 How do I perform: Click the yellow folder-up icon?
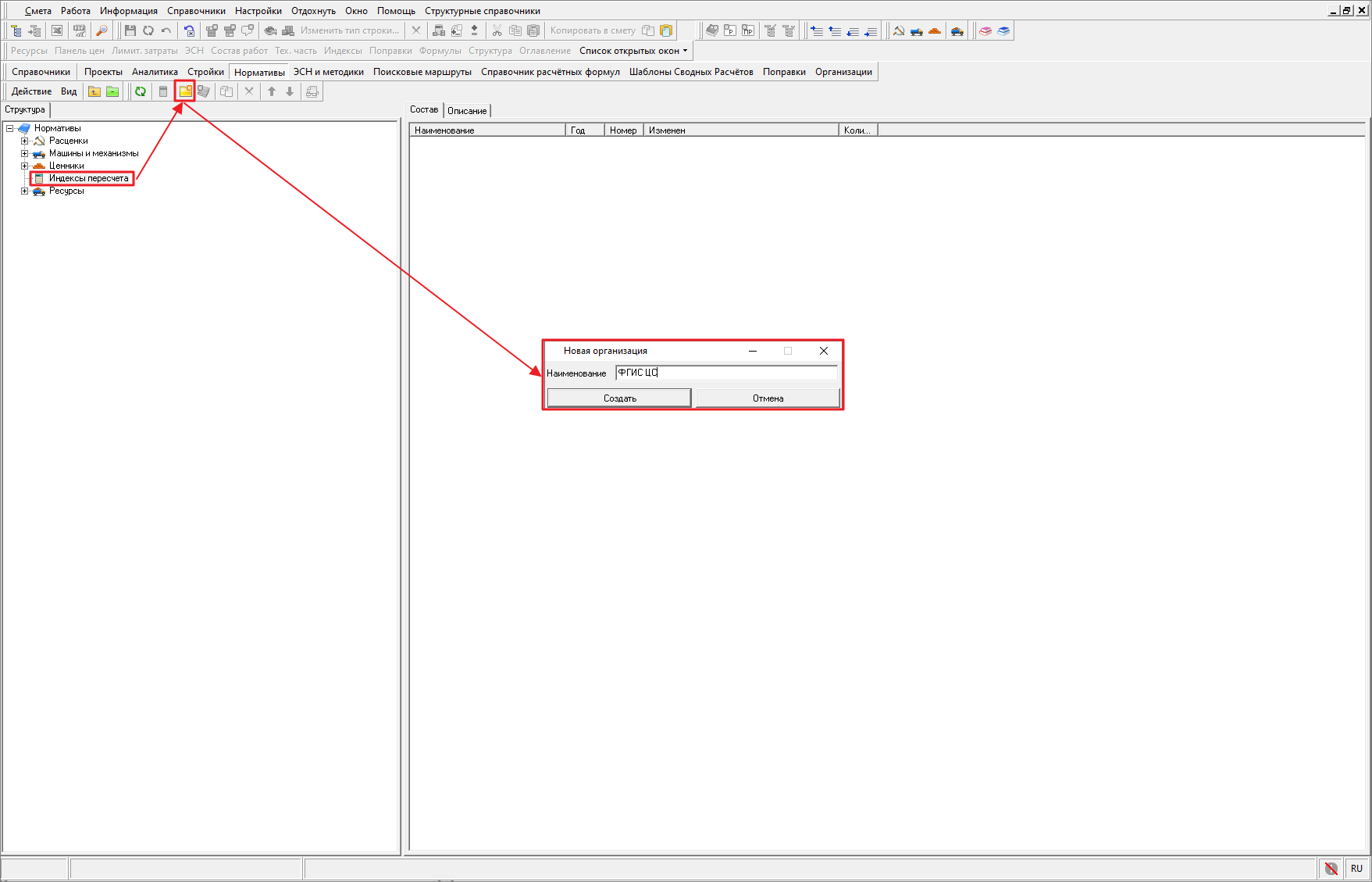94,91
